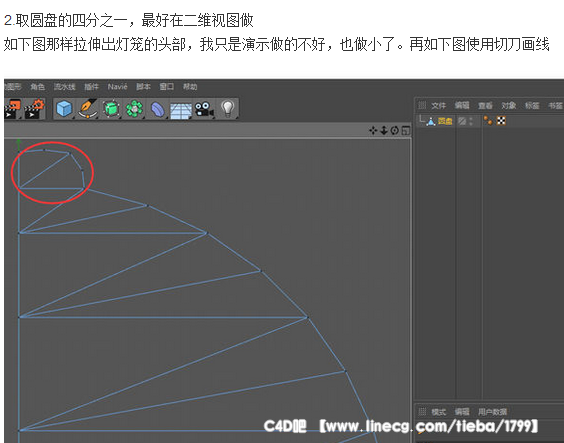Click the purple Deformer tool icon
The height and width of the screenshot is (443, 564).
tap(157, 109)
